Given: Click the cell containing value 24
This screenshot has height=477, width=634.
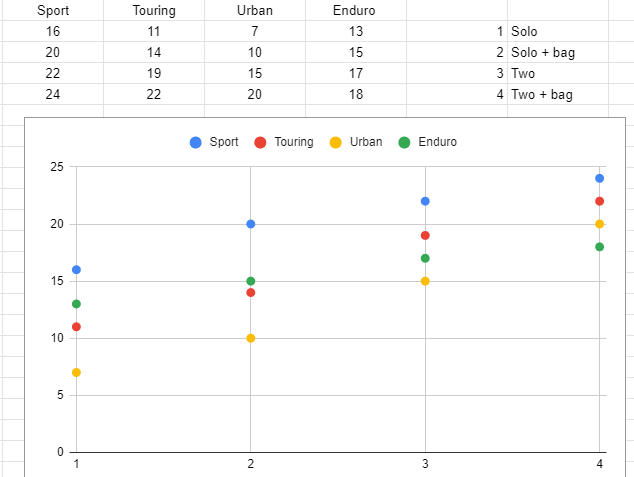Looking at the screenshot, I should (x=53, y=94).
